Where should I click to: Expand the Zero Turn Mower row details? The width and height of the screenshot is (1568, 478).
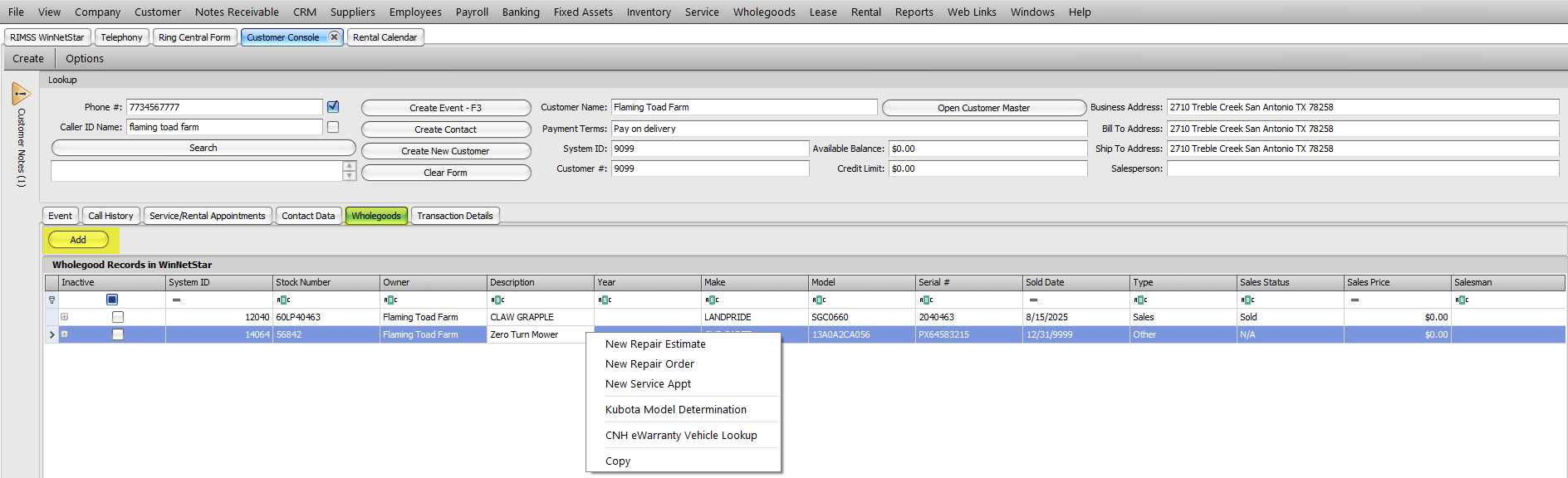click(x=64, y=334)
